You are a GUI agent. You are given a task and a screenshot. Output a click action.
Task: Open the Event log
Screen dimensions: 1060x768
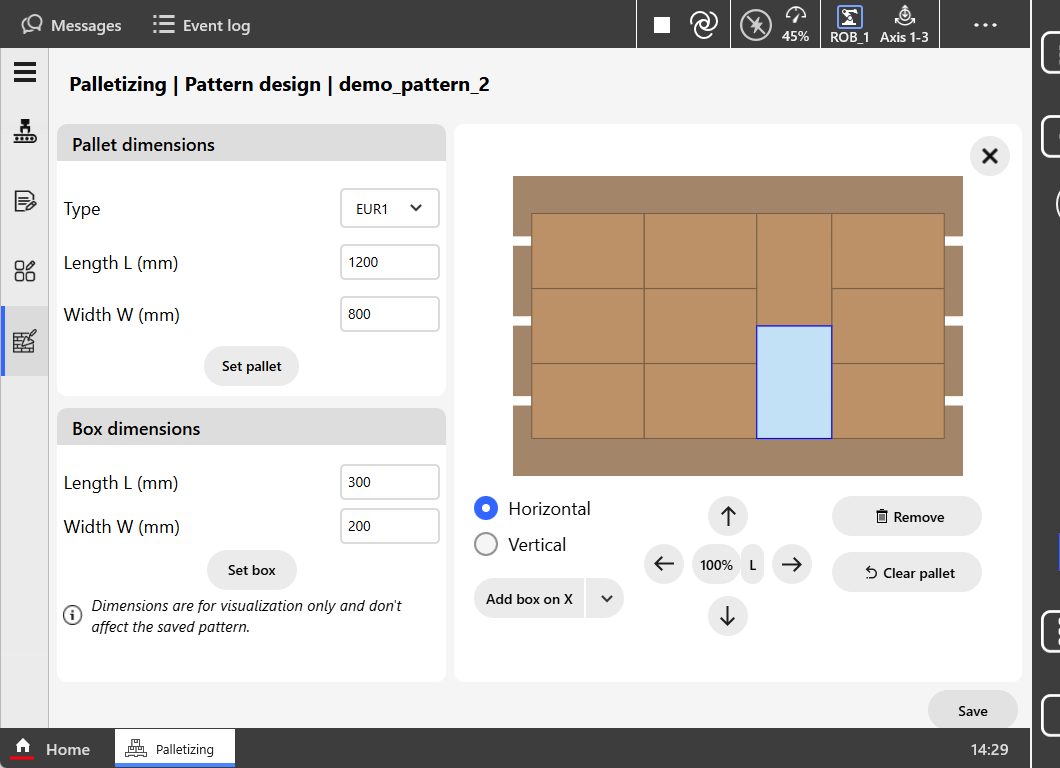(x=201, y=25)
